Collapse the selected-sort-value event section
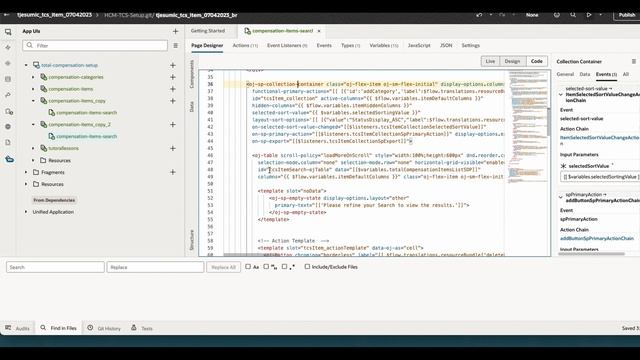The height and width of the screenshot is (360, 640). tap(561, 94)
